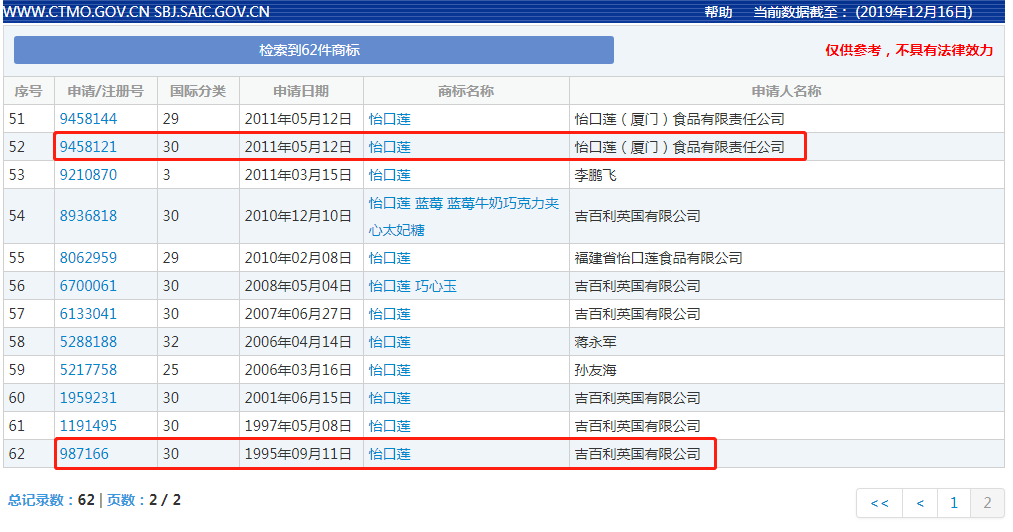Go to first page with << button
The image size is (1013, 532).
[x=879, y=503]
